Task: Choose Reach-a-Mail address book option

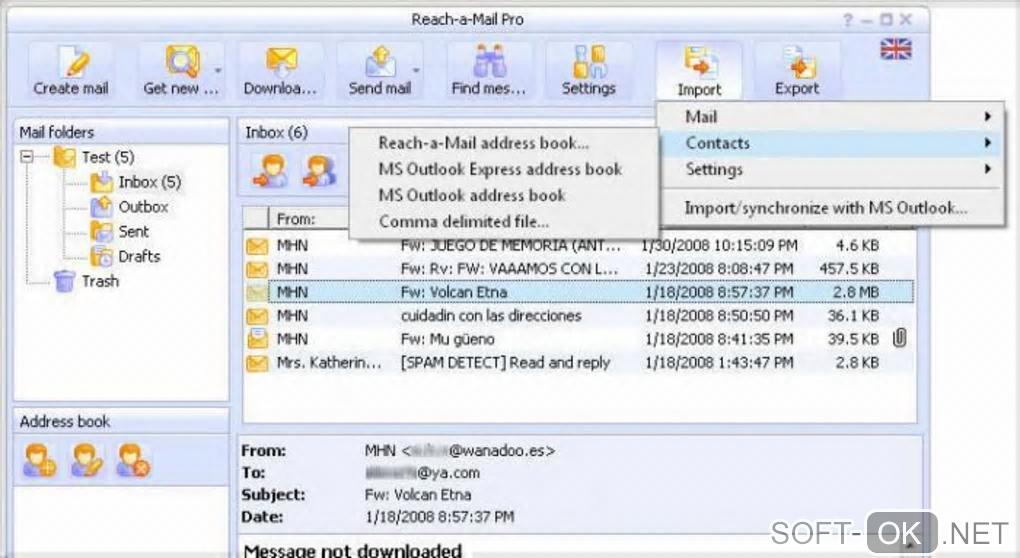Action: click(x=484, y=143)
